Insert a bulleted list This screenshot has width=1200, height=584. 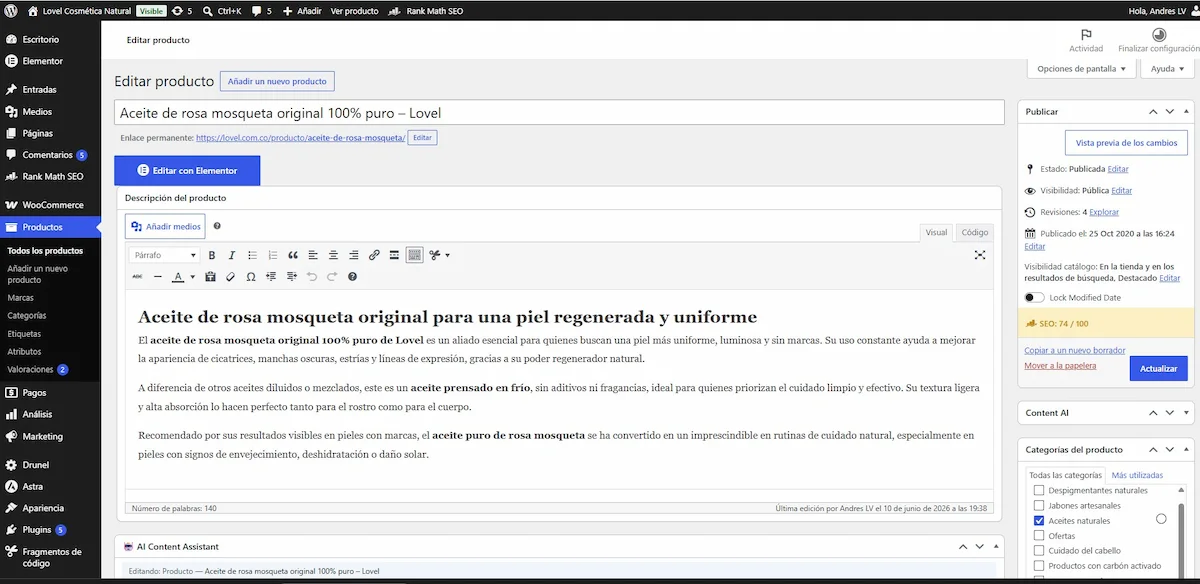(252, 255)
